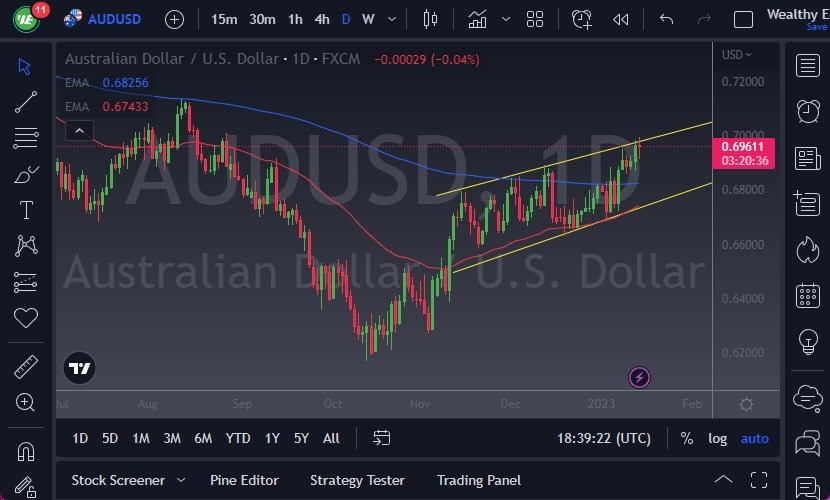Open the ideas lightbulb panel
Viewport: 830px width, 500px height.
(808, 342)
